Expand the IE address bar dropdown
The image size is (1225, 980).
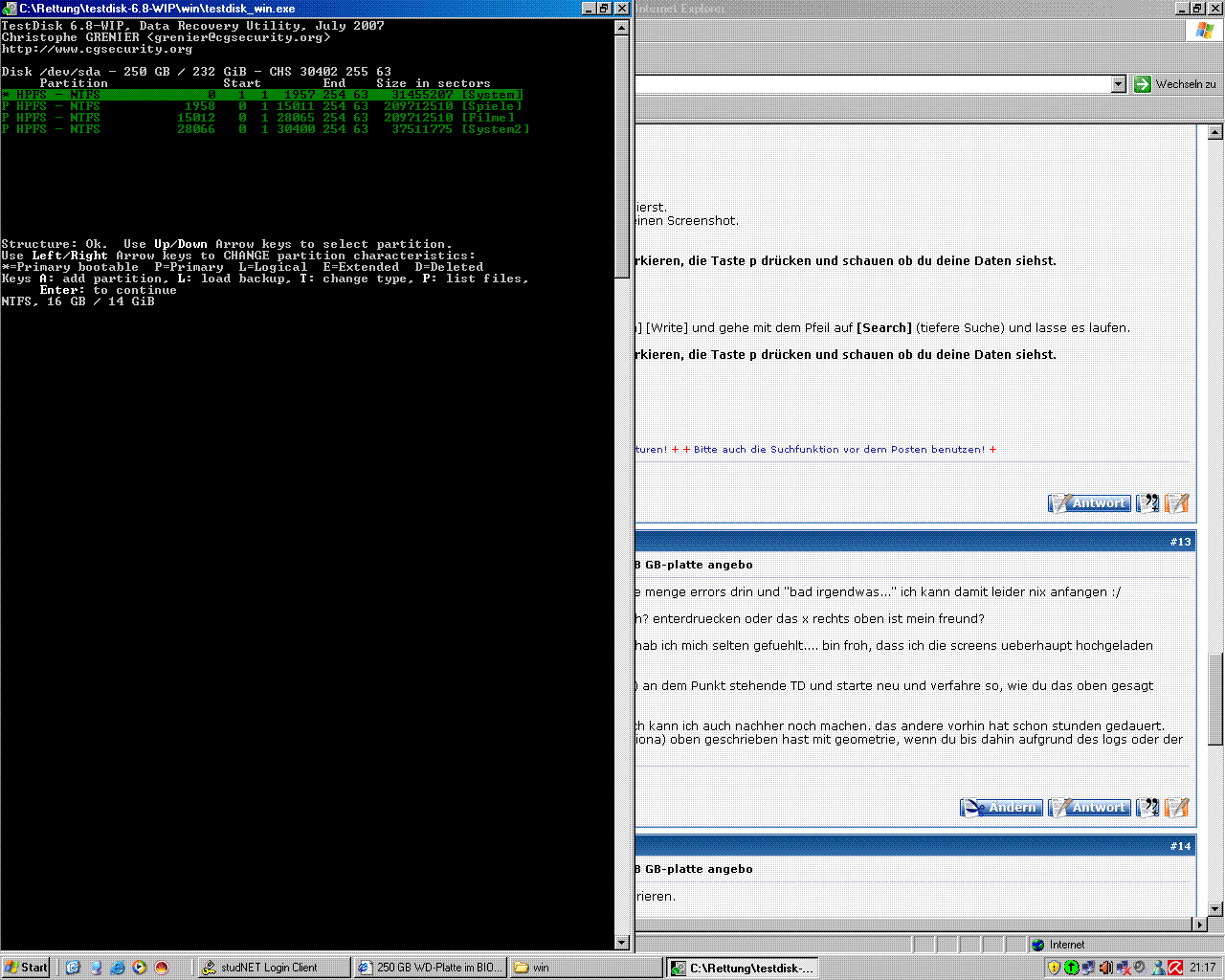pos(1119,84)
